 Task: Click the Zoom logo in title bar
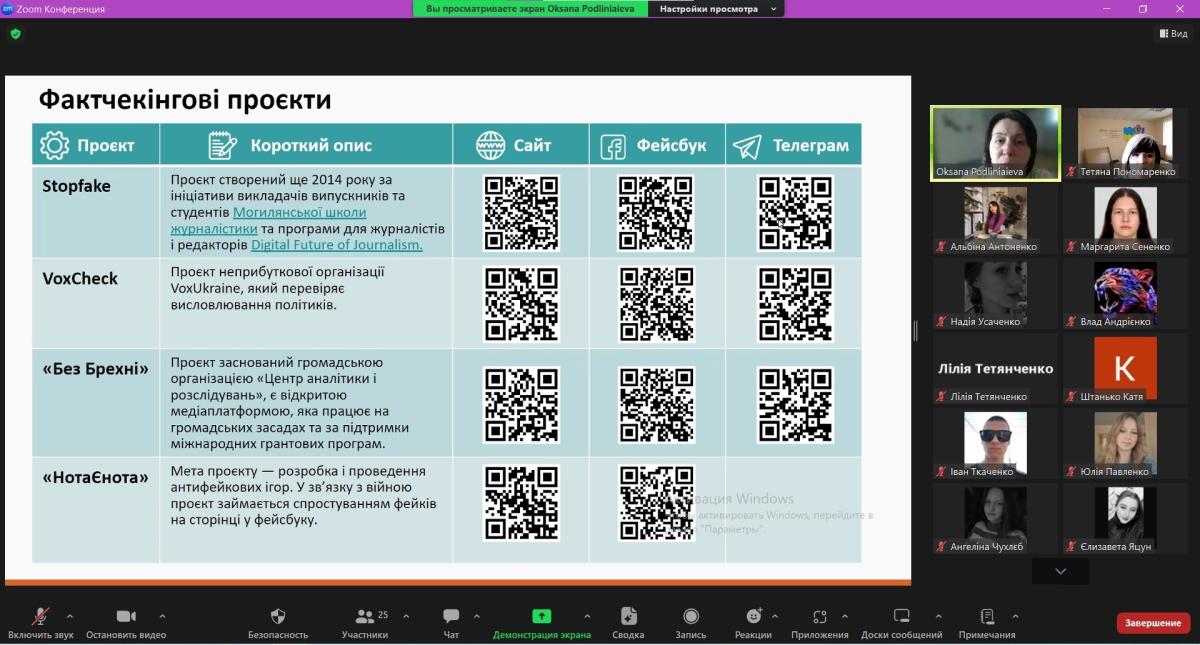point(7,8)
